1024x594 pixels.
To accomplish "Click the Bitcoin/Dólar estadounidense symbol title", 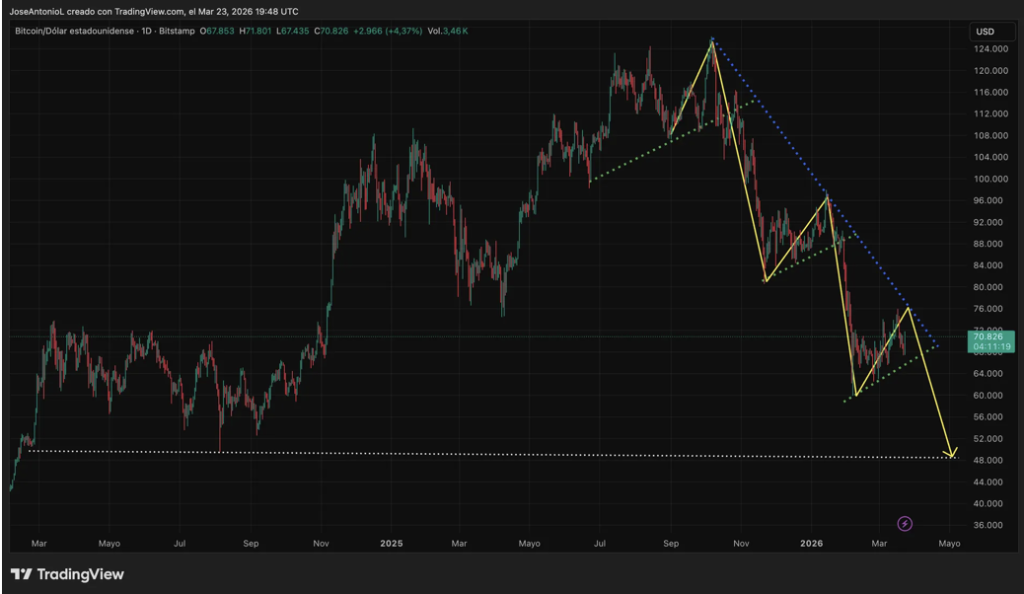I will [x=70, y=32].
